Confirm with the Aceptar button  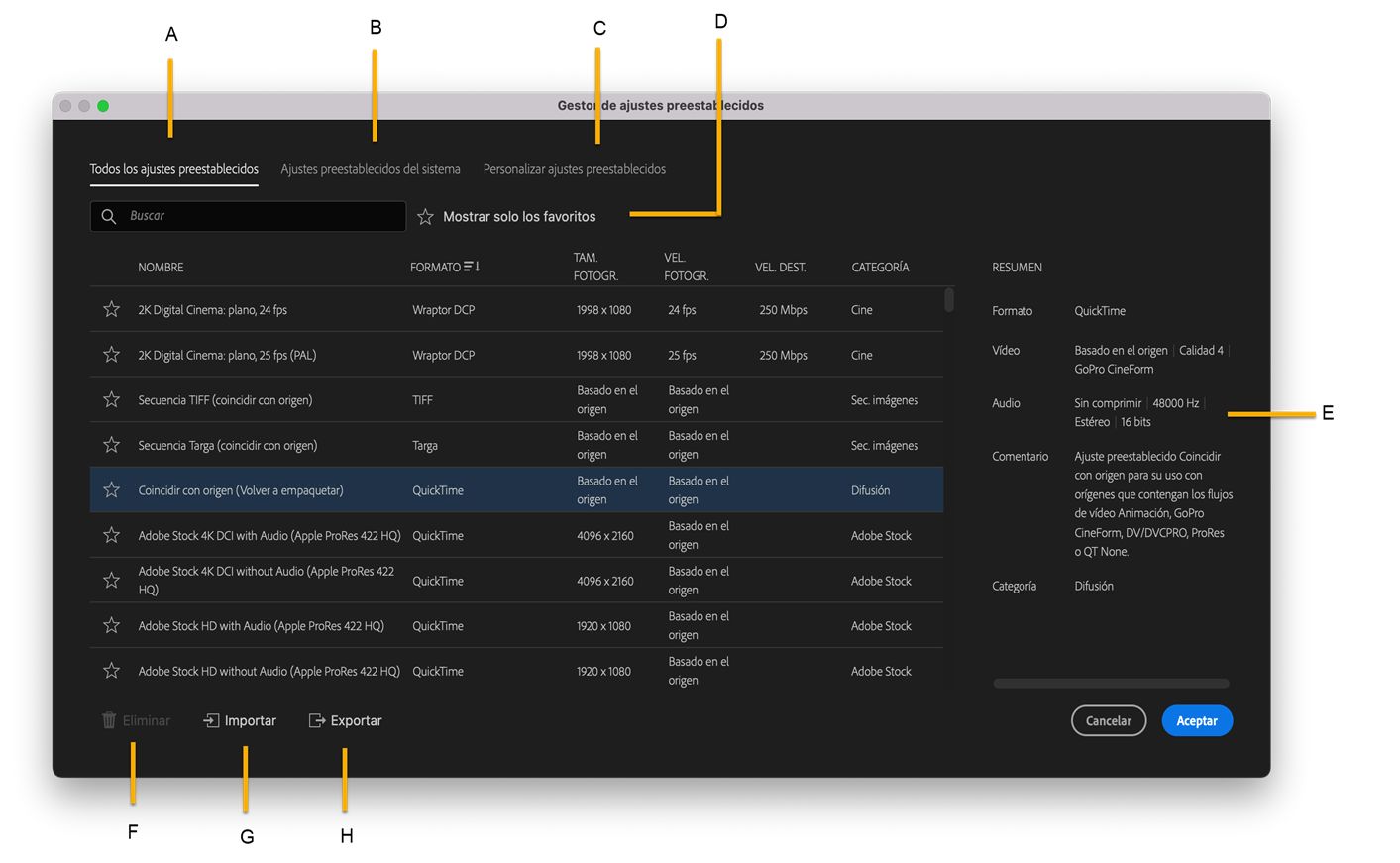pyautogui.click(x=1197, y=721)
